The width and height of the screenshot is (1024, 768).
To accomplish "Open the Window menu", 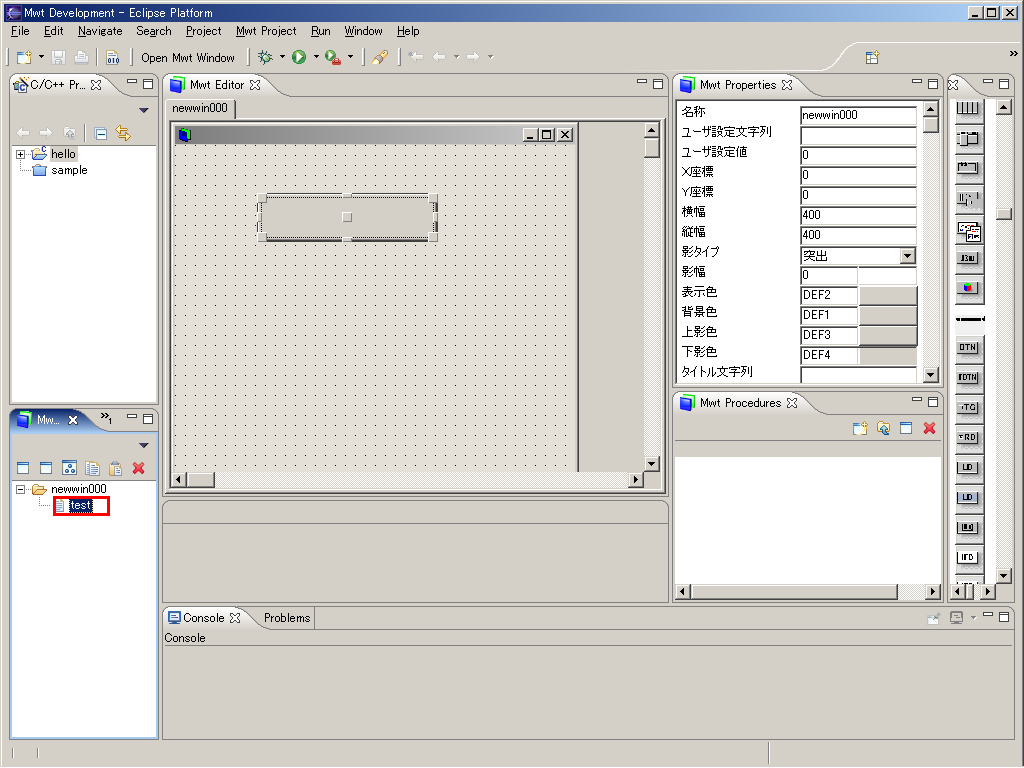I will tap(363, 31).
